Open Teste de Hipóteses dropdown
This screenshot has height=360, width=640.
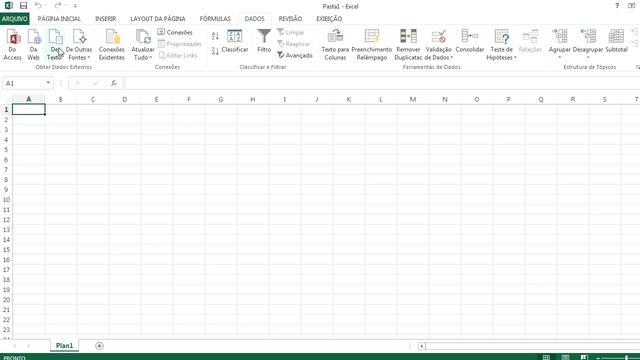501,45
